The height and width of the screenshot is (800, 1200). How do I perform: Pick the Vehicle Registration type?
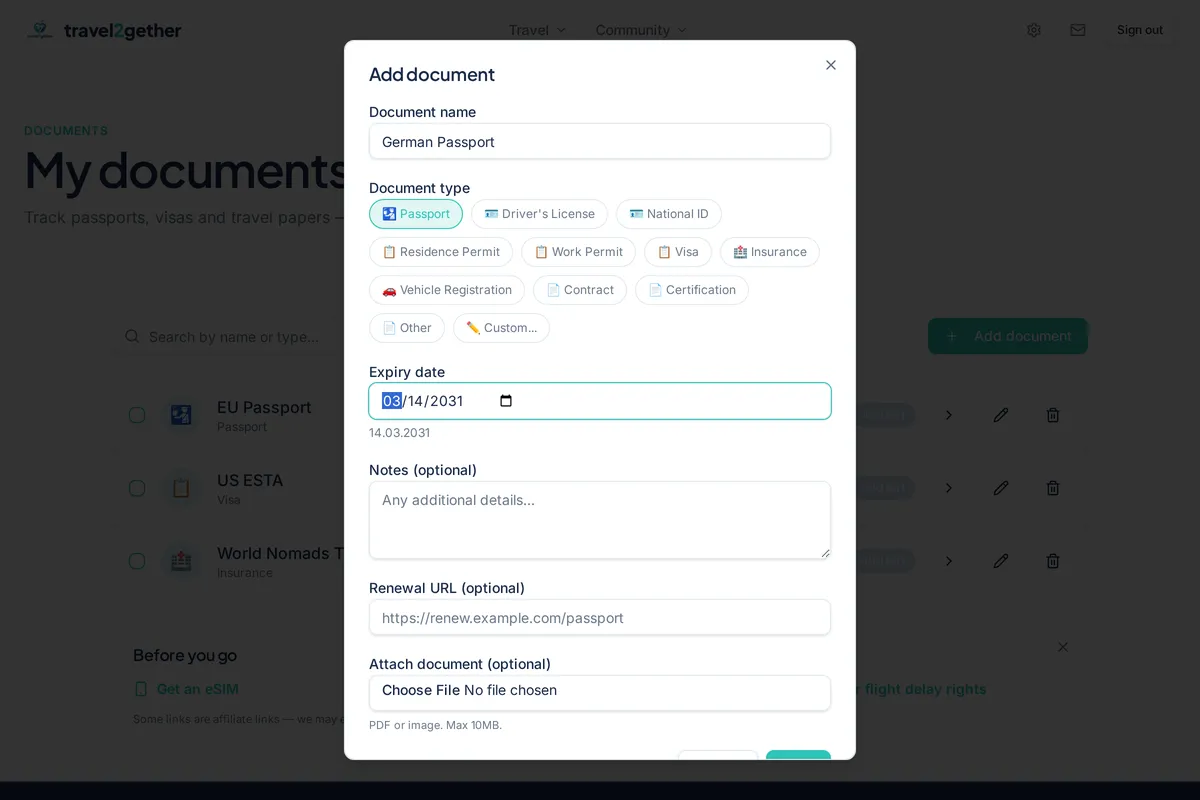tap(447, 290)
